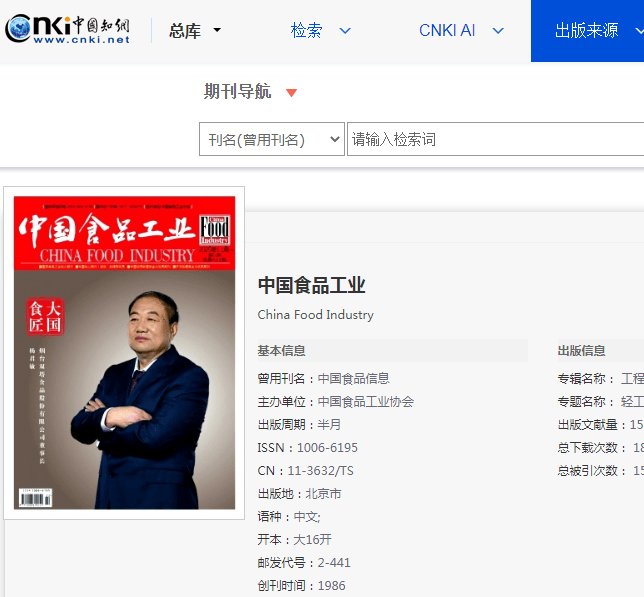This screenshot has height=597, width=644.
Task: Open the 刊名(曾用刊名) search field selector
Action: coord(272,139)
